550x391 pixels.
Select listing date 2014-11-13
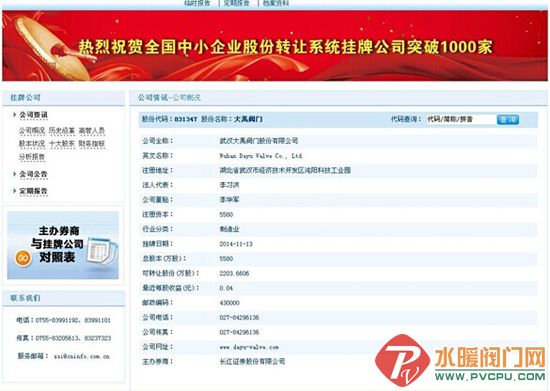tap(236, 244)
